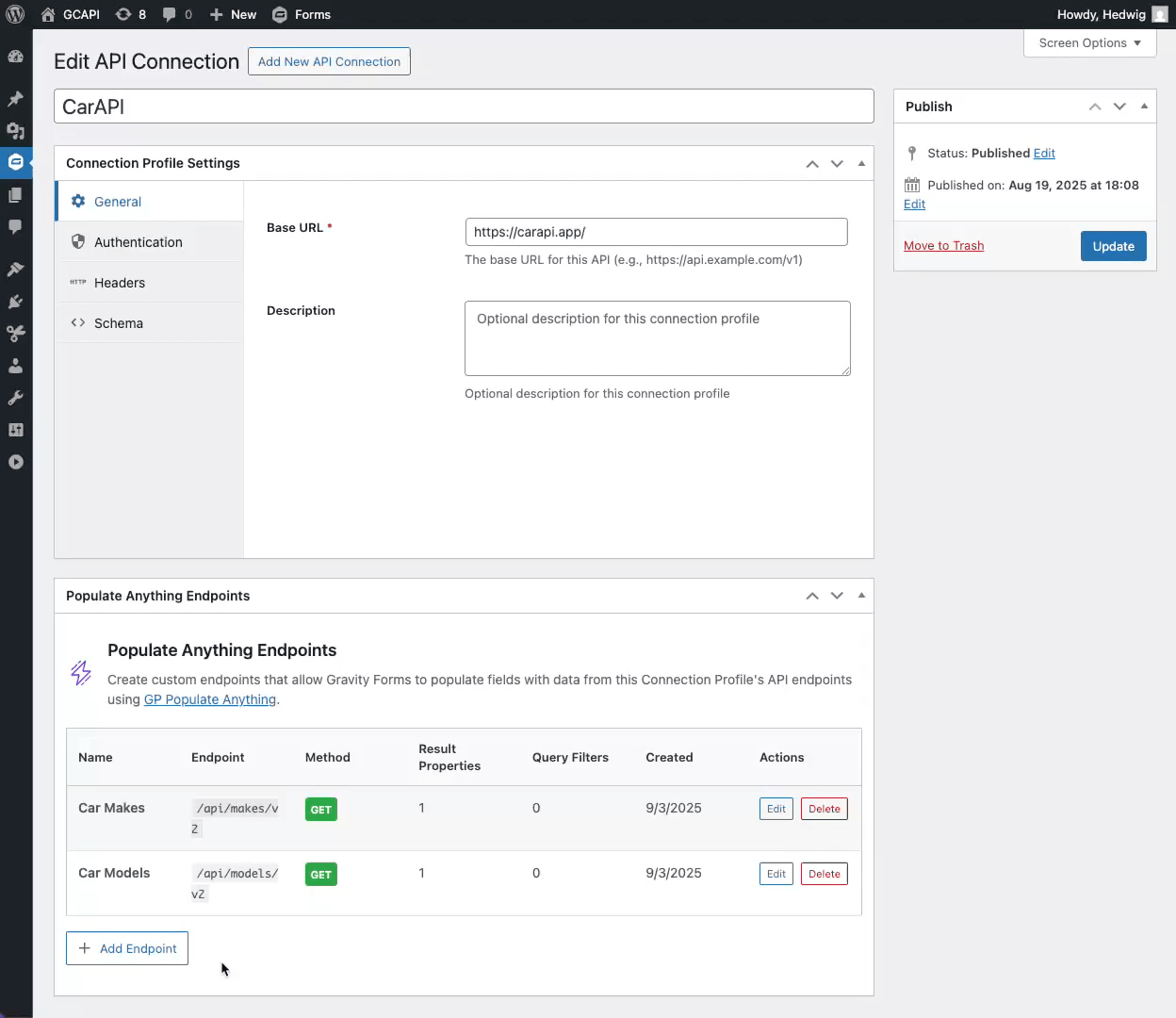Open the Media library sidebar icon
The height and width of the screenshot is (1018, 1176).
16,131
